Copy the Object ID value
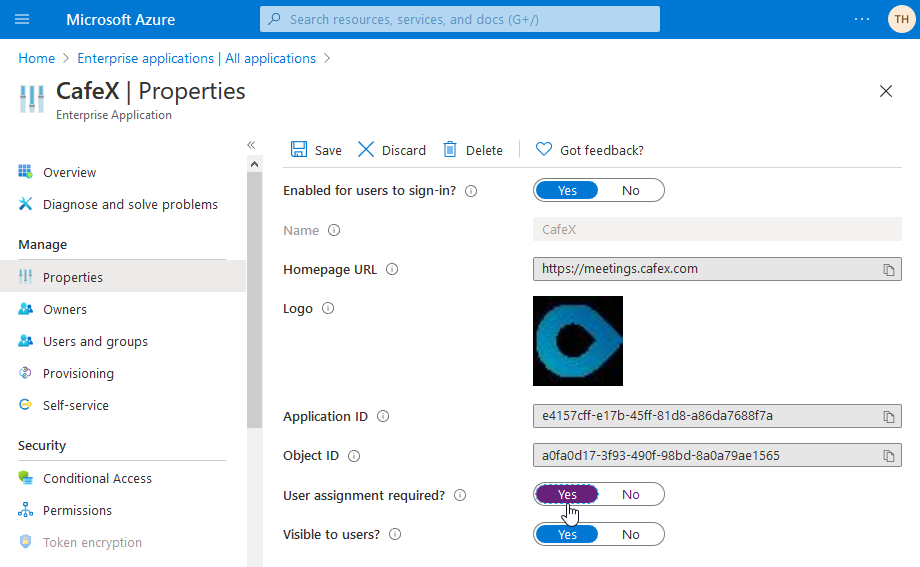This screenshot has height=567, width=920. [x=889, y=456]
